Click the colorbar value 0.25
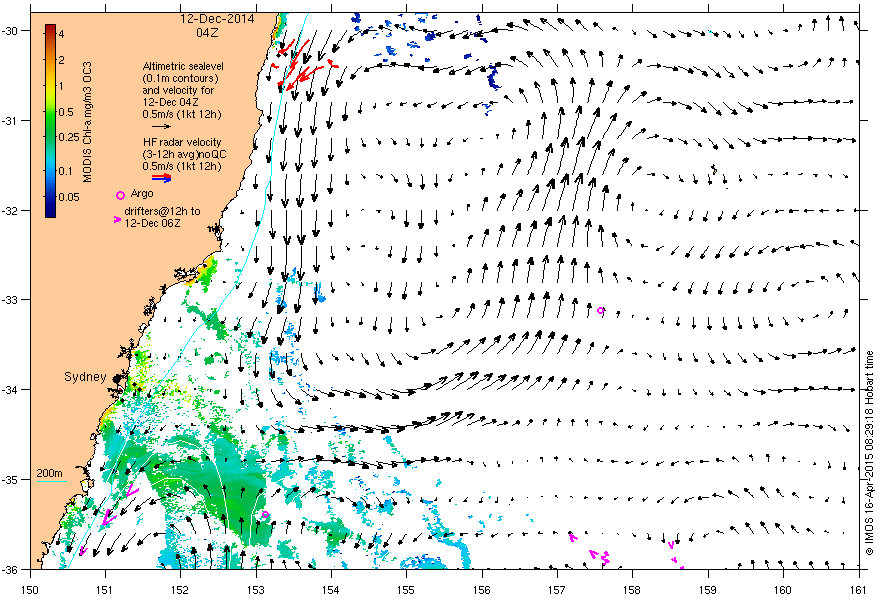 [69, 137]
